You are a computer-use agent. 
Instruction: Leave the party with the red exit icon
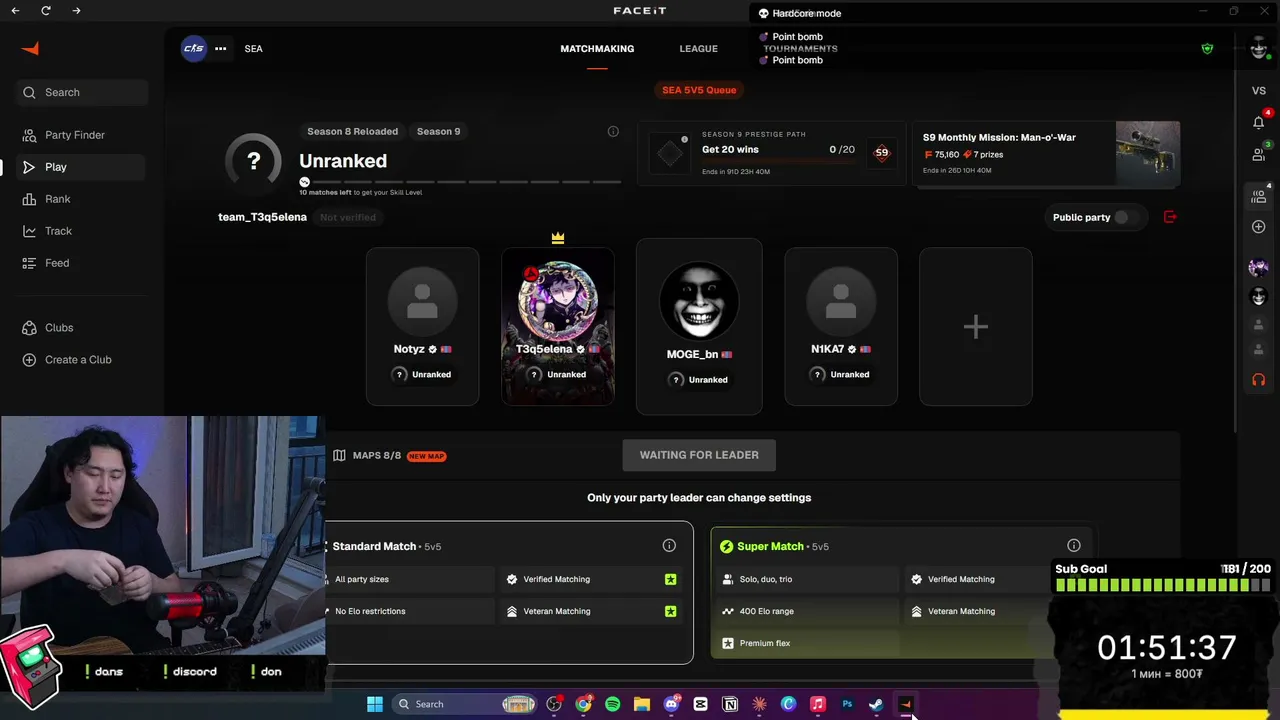pos(1170,217)
